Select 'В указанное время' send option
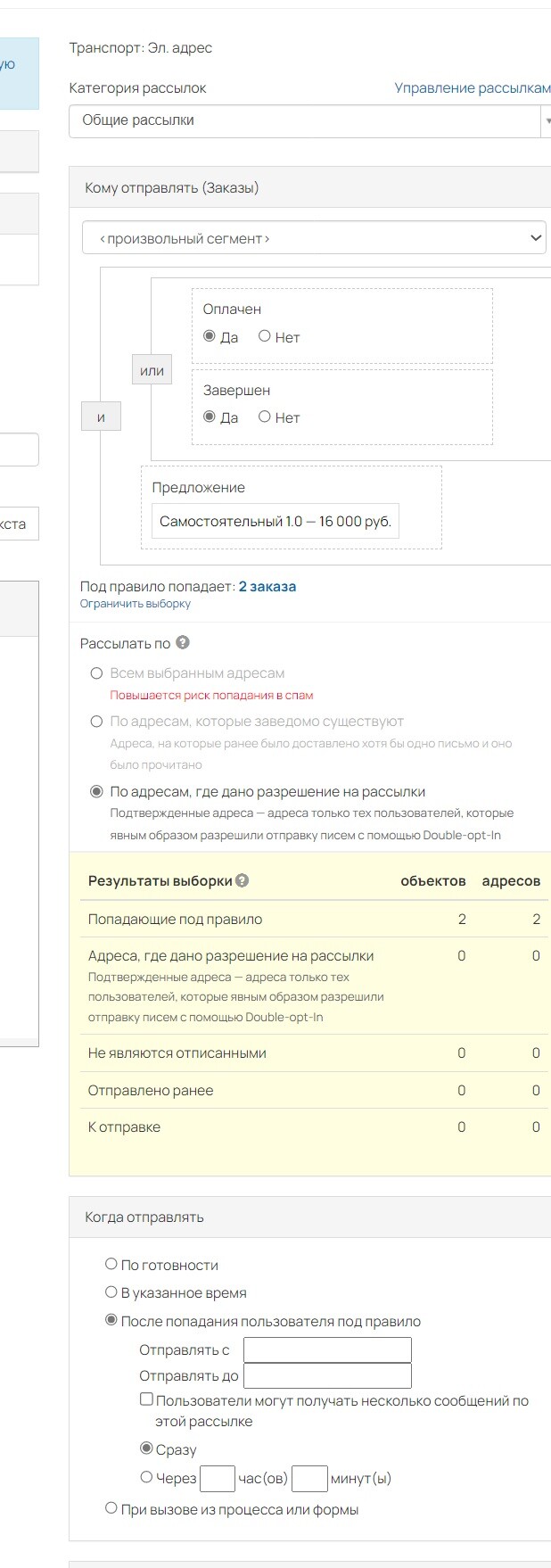 click(111, 1292)
